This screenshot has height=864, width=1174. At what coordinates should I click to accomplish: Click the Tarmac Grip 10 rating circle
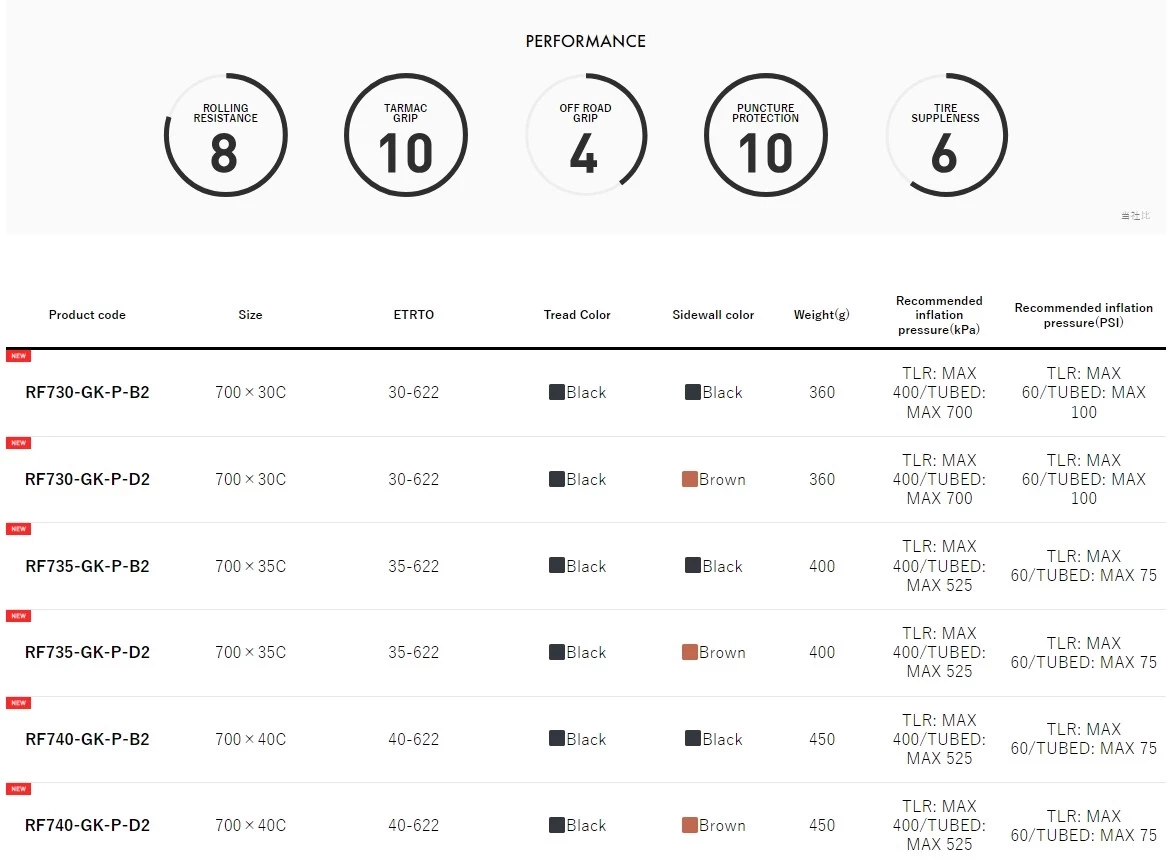(x=406, y=136)
